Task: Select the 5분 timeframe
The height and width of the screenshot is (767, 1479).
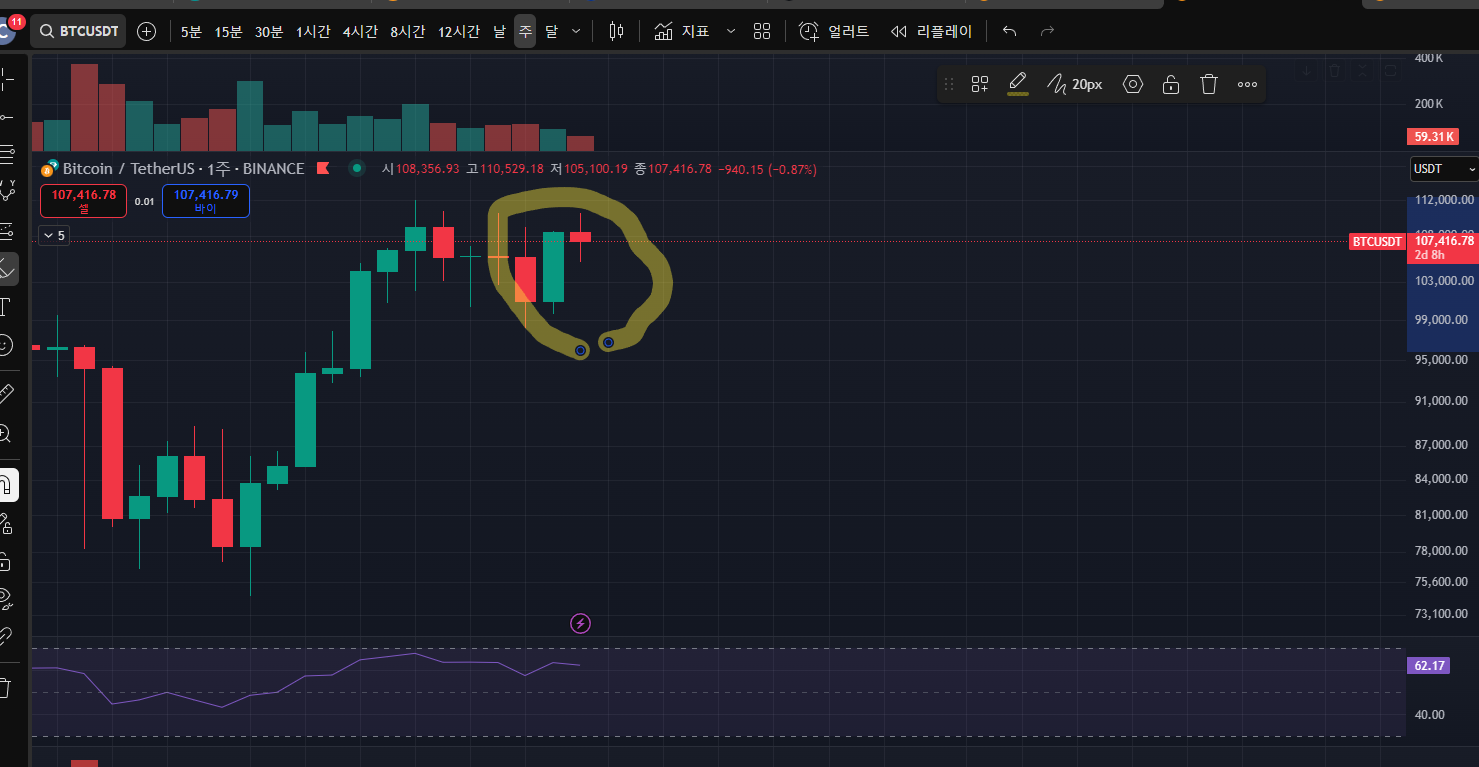Action: coord(191,31)
